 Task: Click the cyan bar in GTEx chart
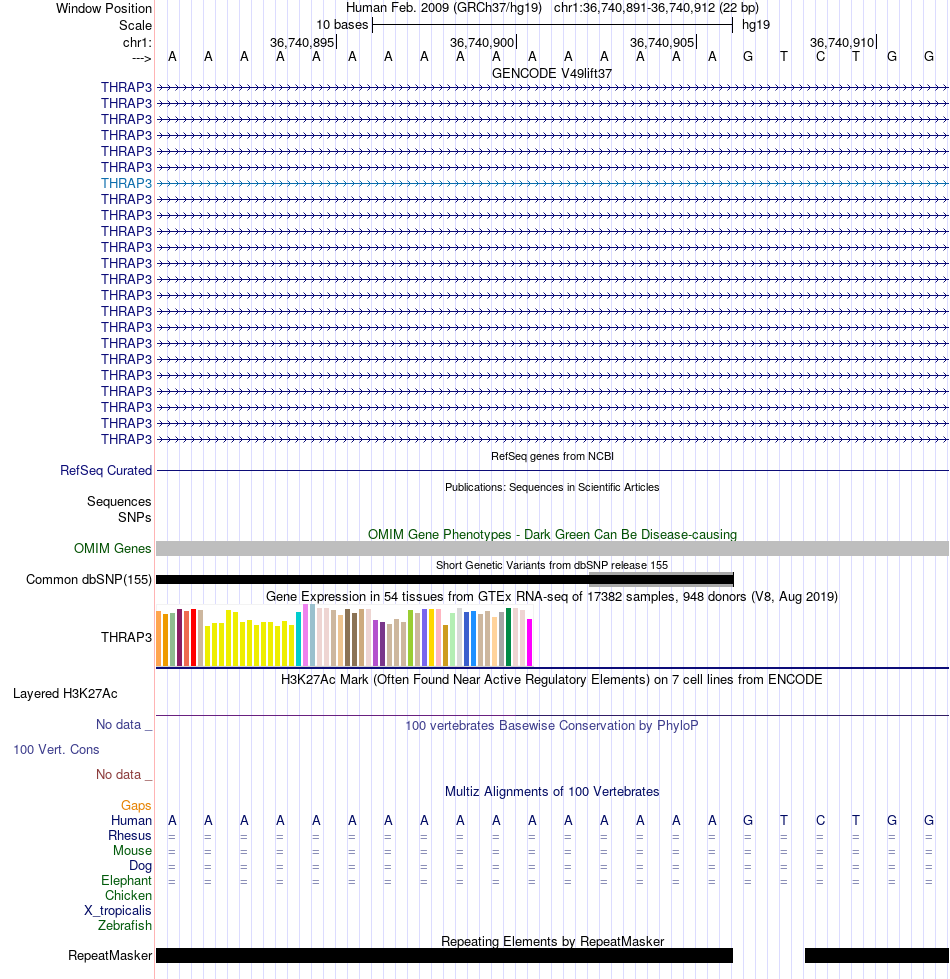[x=298, y=639]
